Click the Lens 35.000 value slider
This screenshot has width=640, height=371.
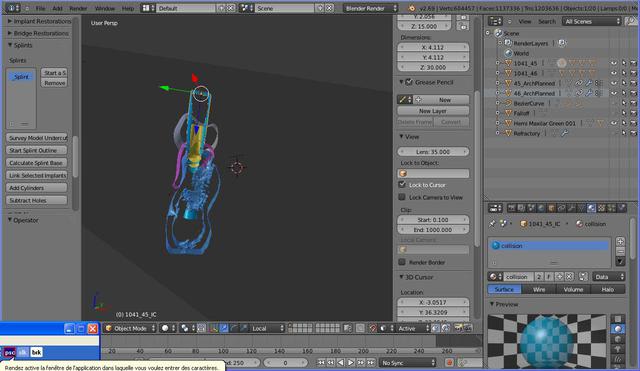pyautogui.click(x=433, y=152)
